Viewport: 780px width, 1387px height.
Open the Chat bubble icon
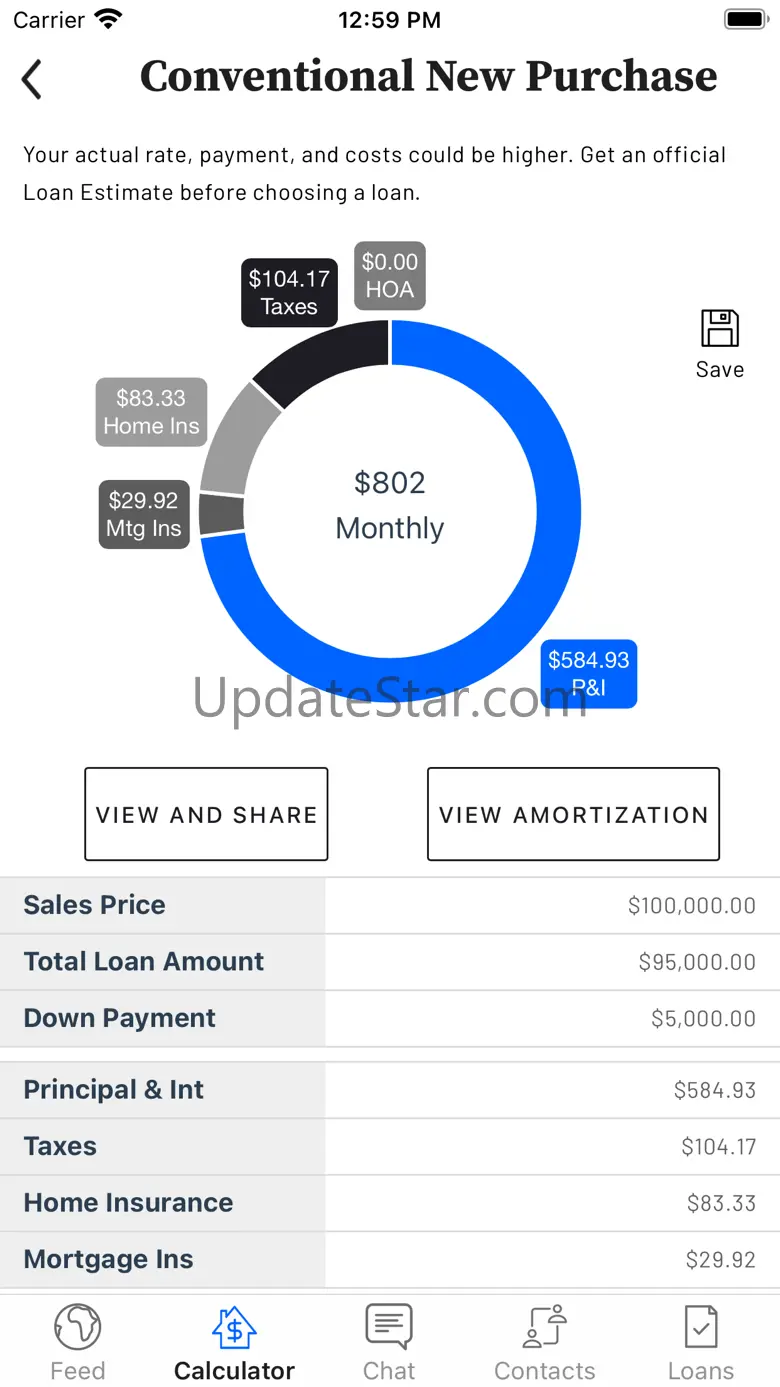point(389,1327)
